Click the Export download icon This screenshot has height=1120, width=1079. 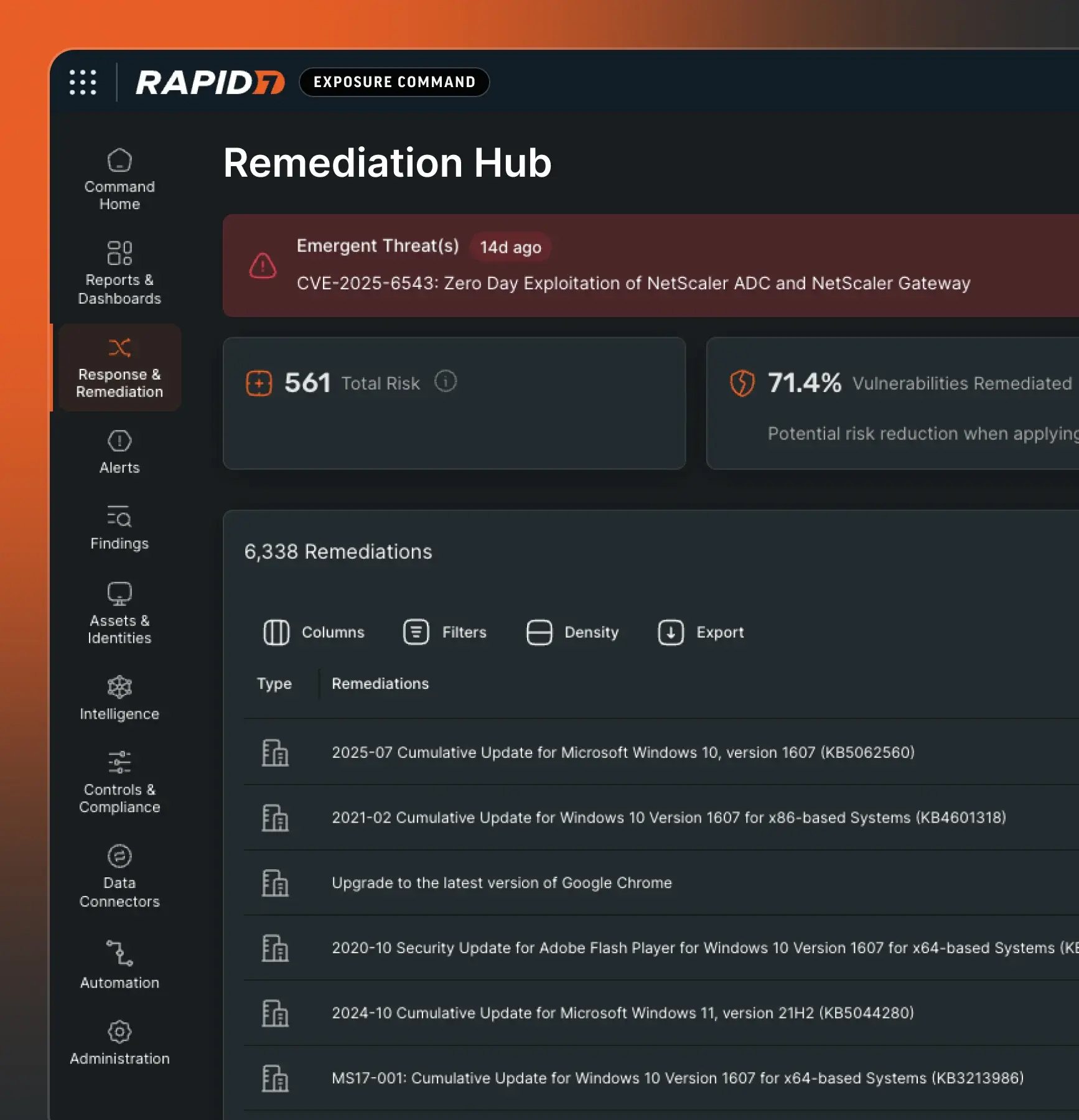click(671, 632)
